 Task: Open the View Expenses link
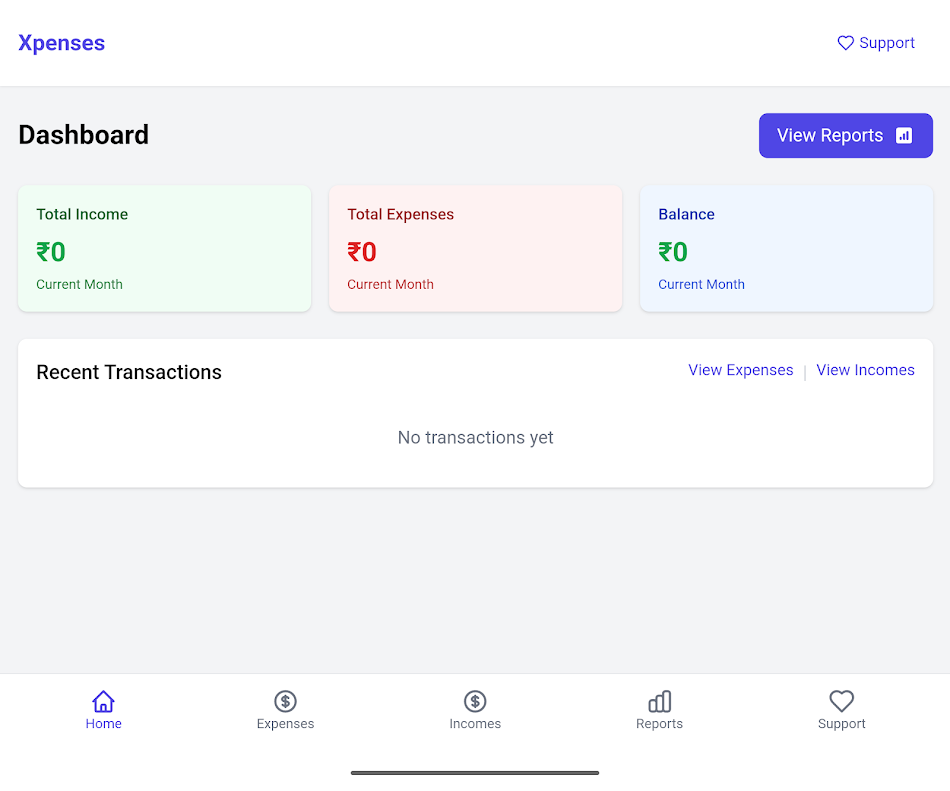pos(740,370)
